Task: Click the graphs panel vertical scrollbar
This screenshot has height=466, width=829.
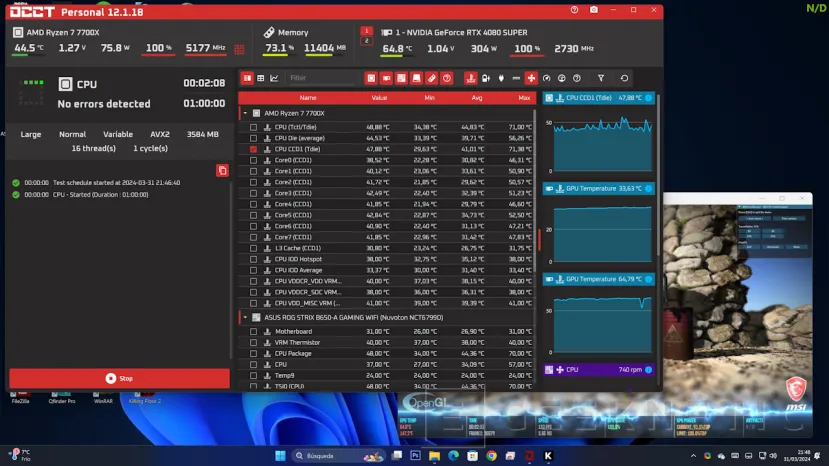Action: 658,175
